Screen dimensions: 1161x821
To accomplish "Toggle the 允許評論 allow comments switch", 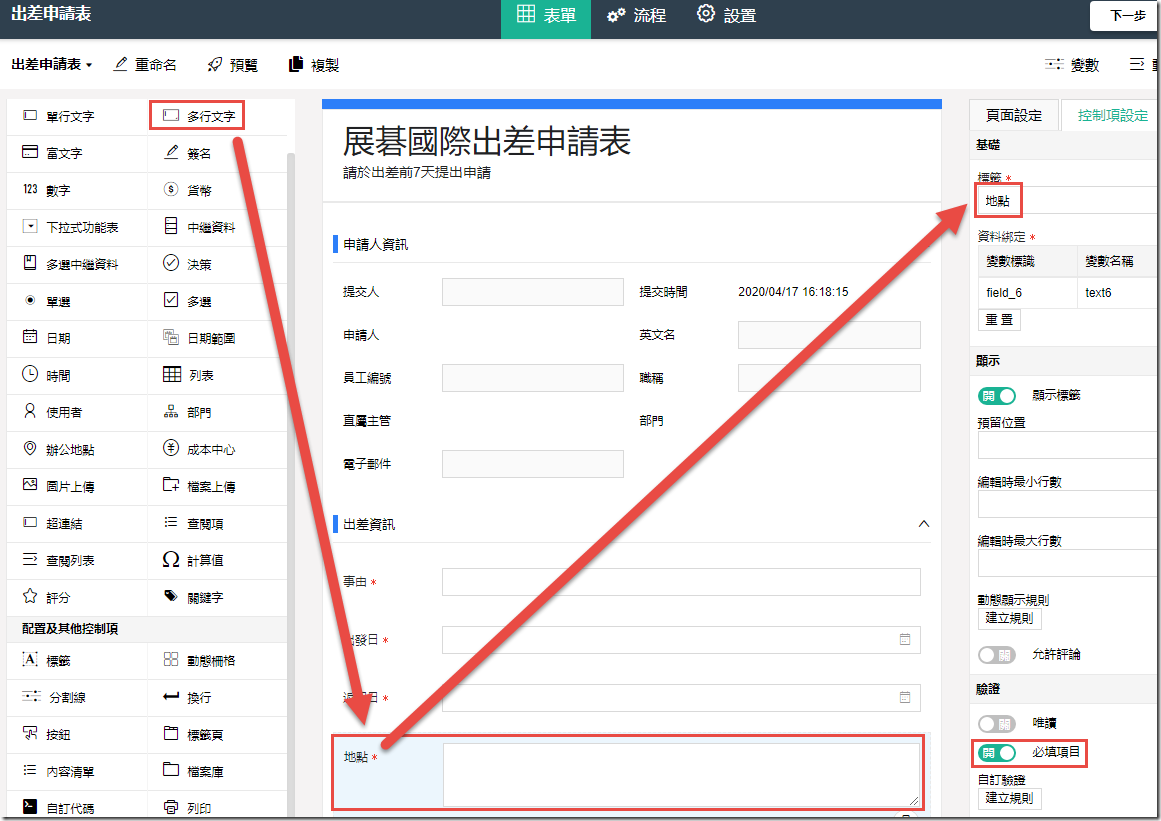I will coord(997,655).
